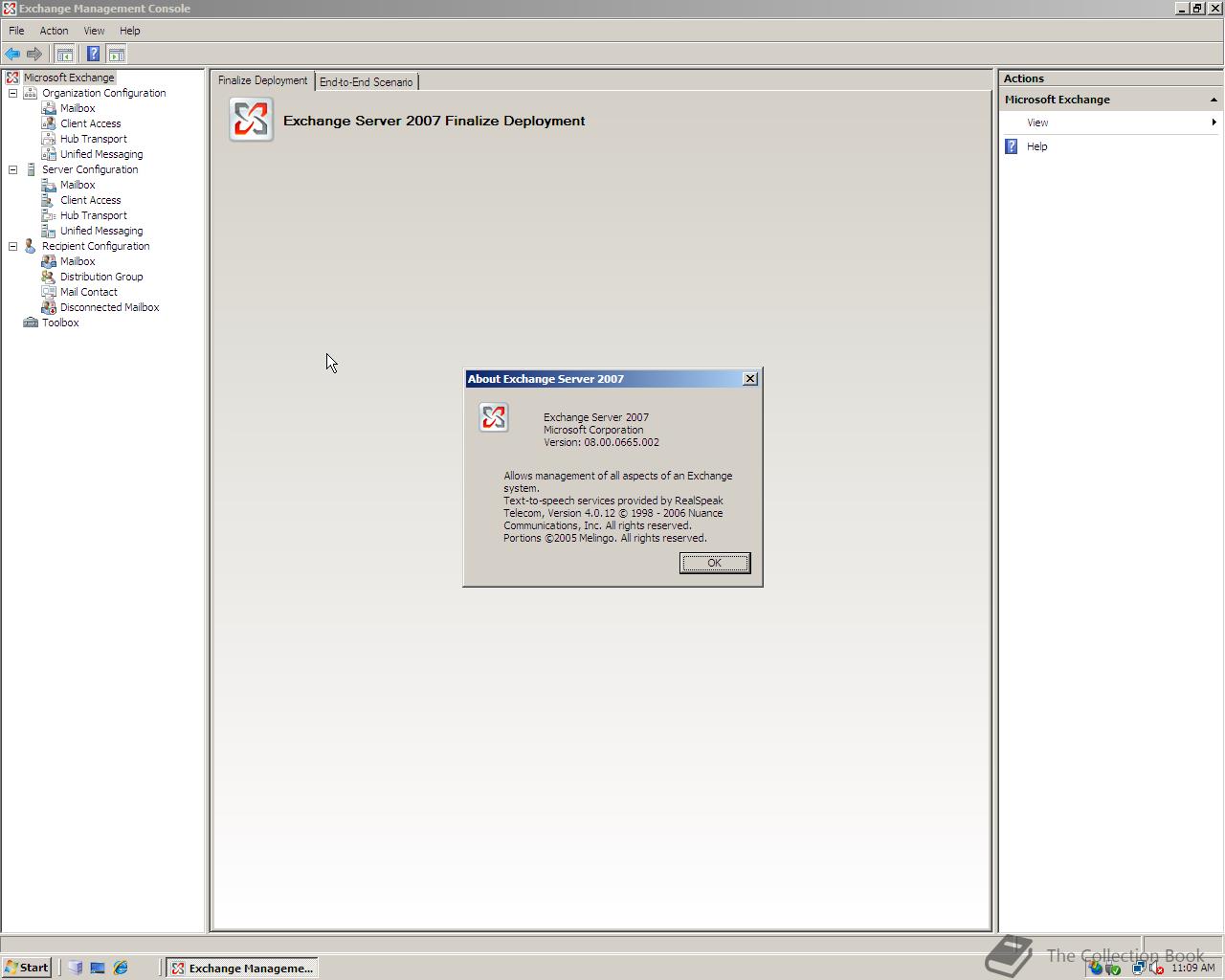Image resolution: width=1225 pixels, height=980 pixels.
Task: Expand the View submenu arrow in Actions
Action: coord(1214,122)
